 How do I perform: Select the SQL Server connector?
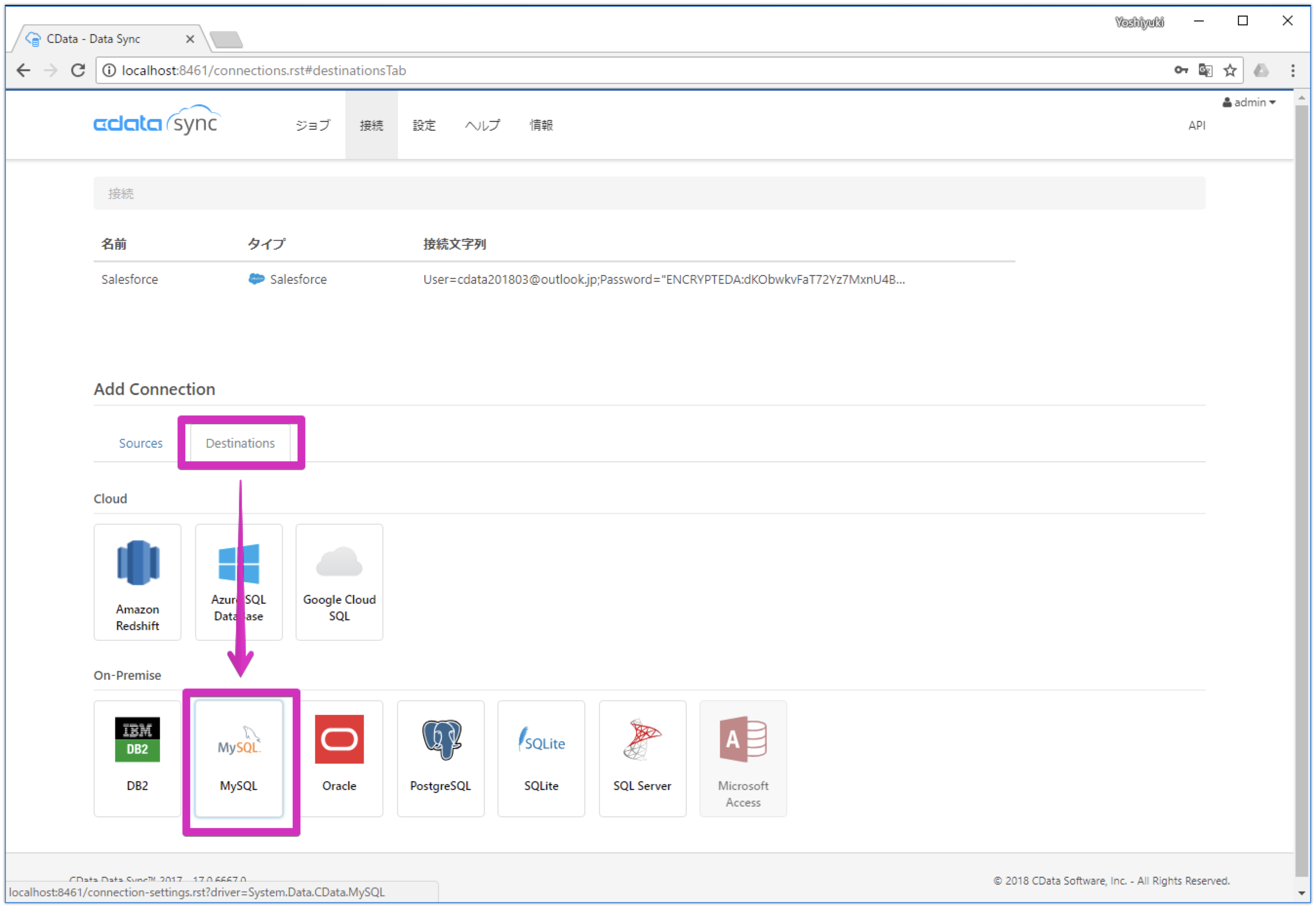(x=642, y=758)
